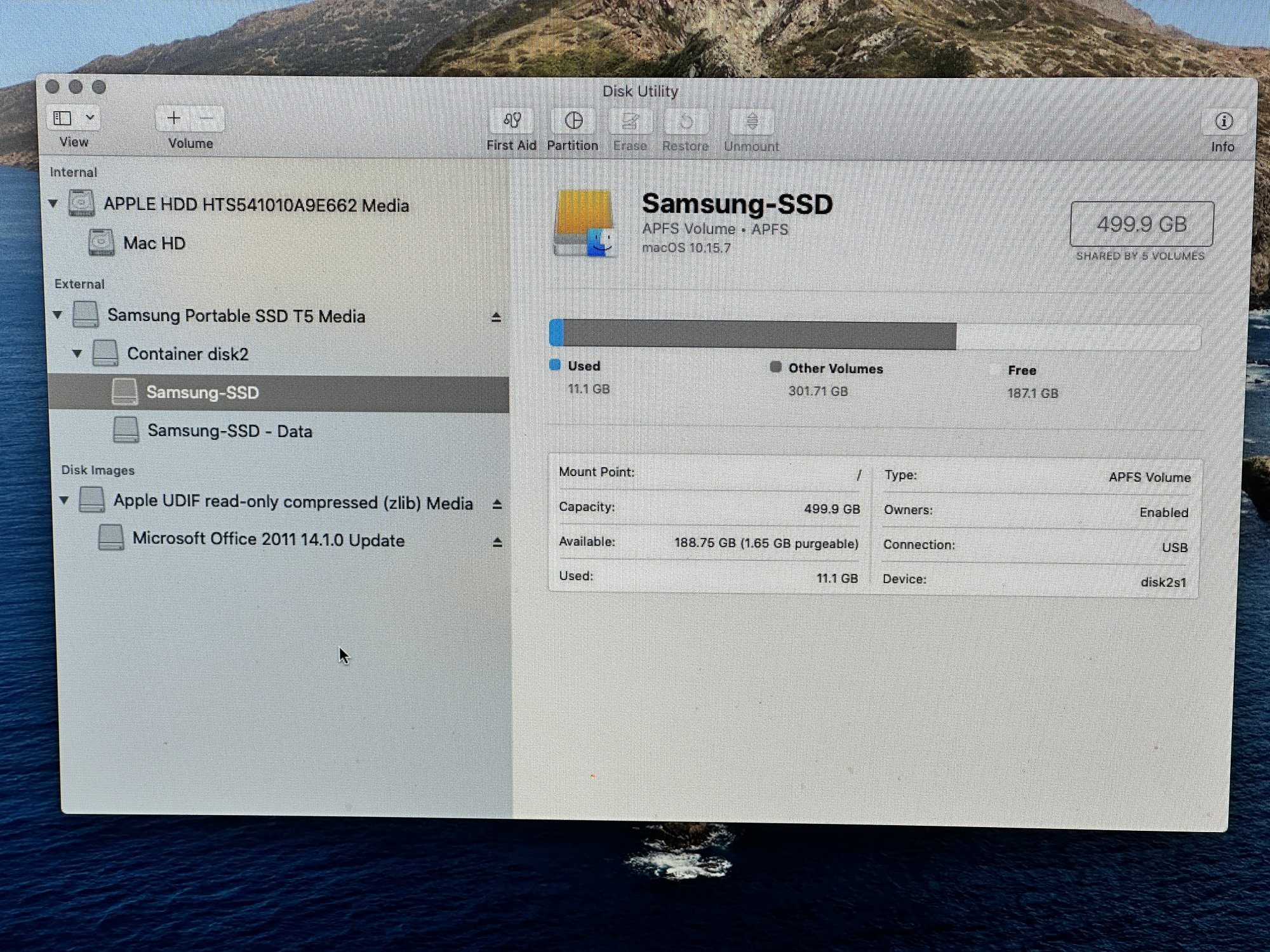Image resolution: width=1270 pixels, height=952 pixels.
Task: Collapse the APPLE HDD disclosure triangle
Action: coord(53,204)
